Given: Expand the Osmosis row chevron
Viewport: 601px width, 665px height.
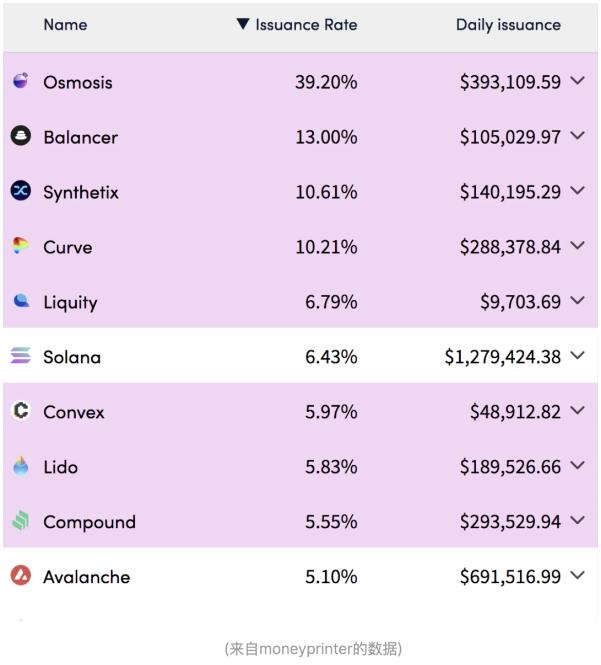Looking at the screenshot, I should (x=577, y=81).
